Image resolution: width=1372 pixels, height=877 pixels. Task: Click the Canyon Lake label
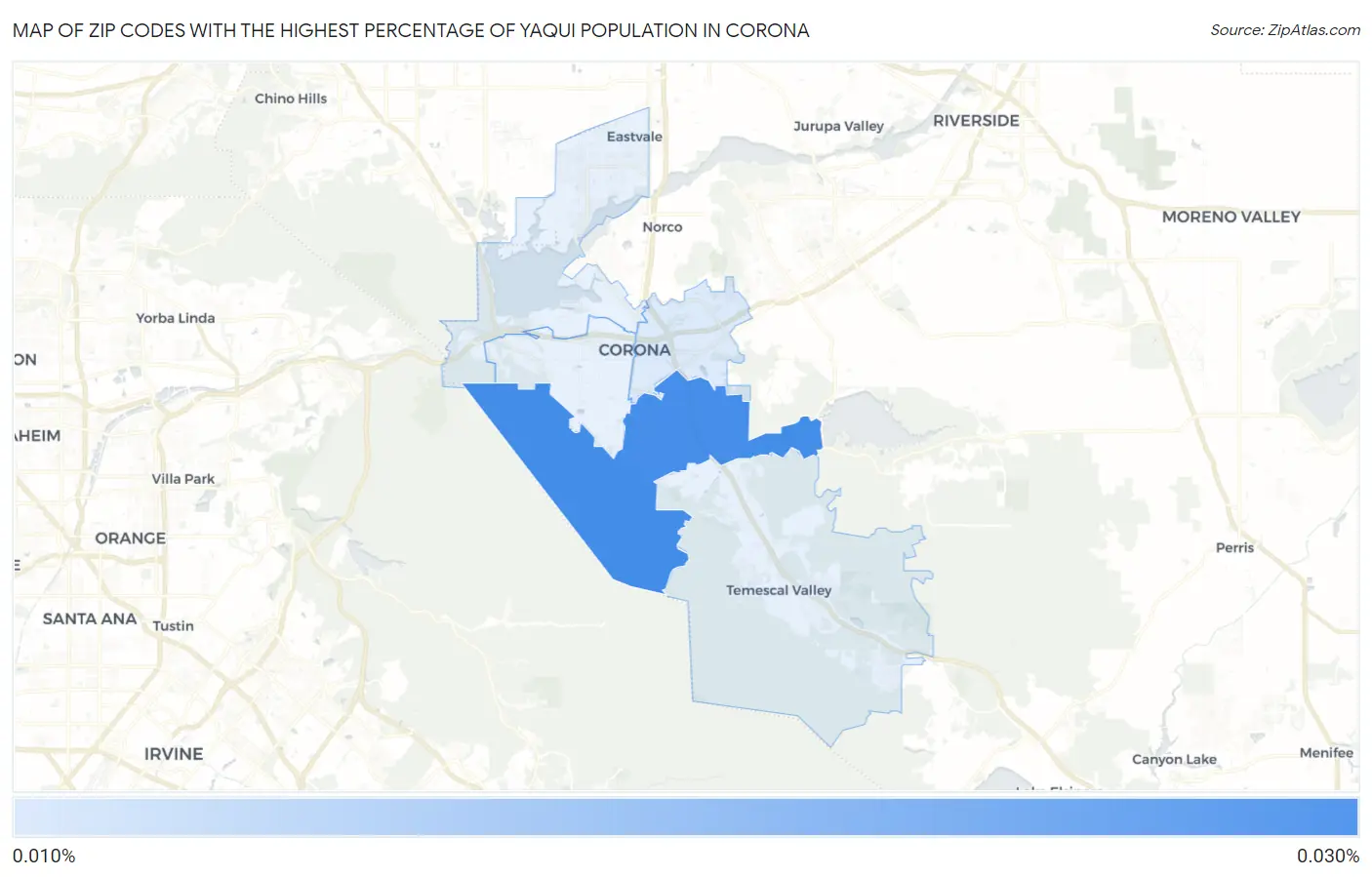click(1175, 760)
